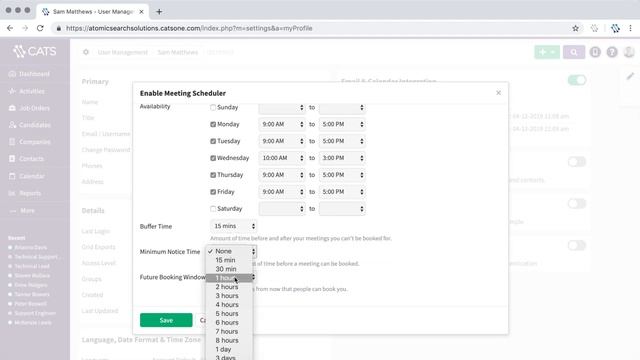Open Tuesday start time dropdown
Image resolution: width=640 pixels, height=360 pixels.
click(282, 141)
